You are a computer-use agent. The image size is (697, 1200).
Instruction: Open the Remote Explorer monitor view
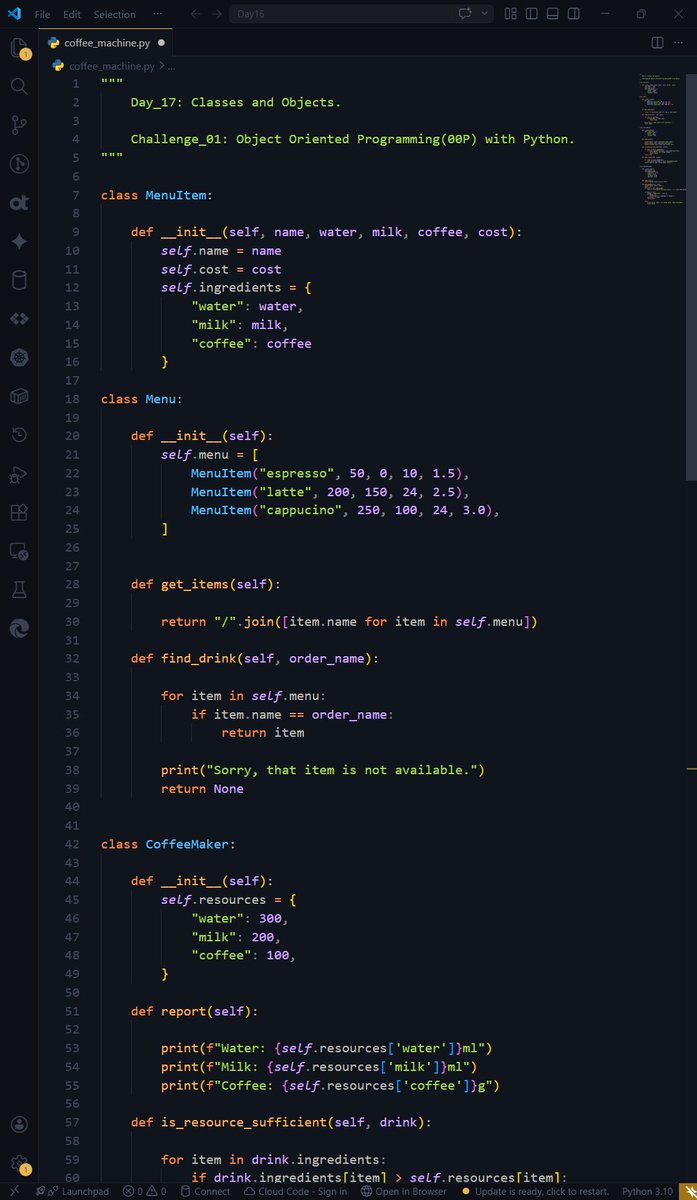pos(19,551)
